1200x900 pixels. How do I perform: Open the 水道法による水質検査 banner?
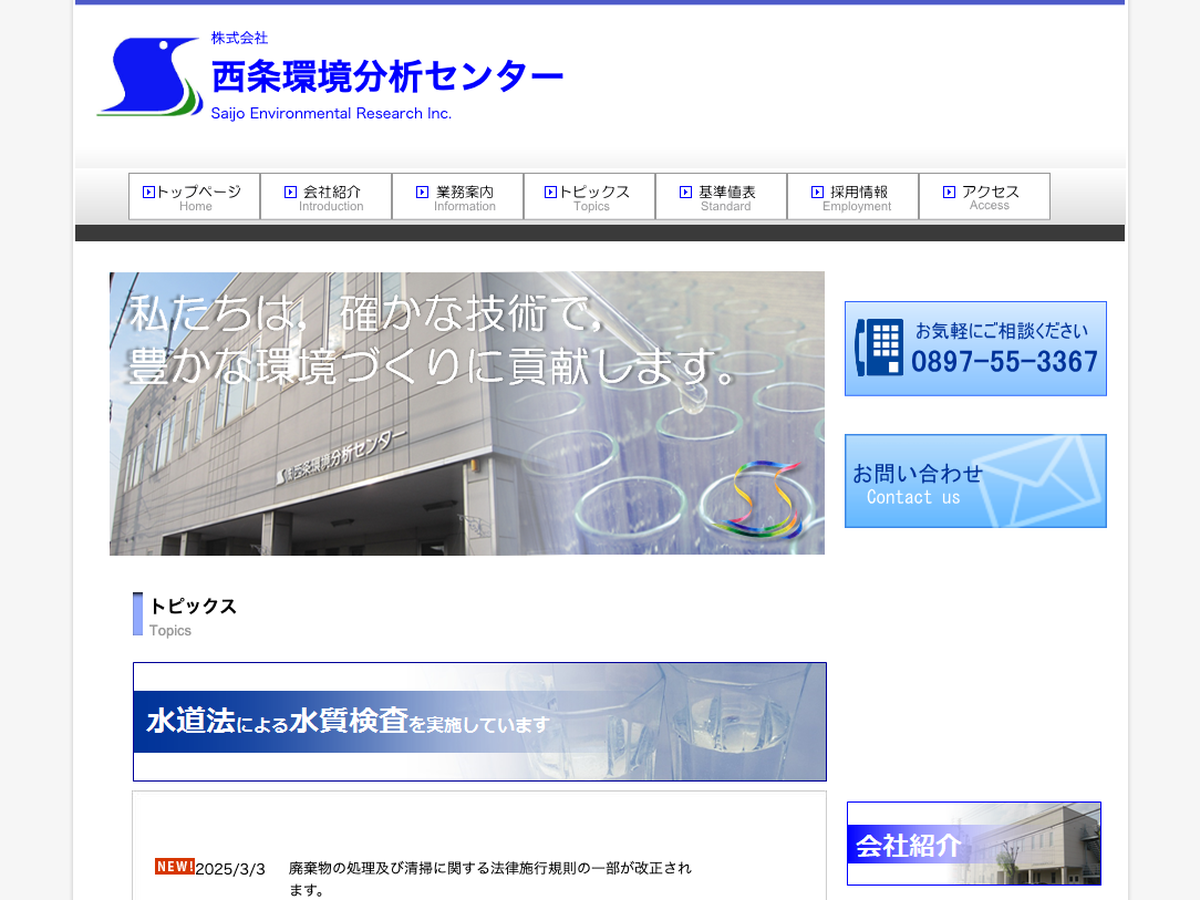tap(480, 721)
